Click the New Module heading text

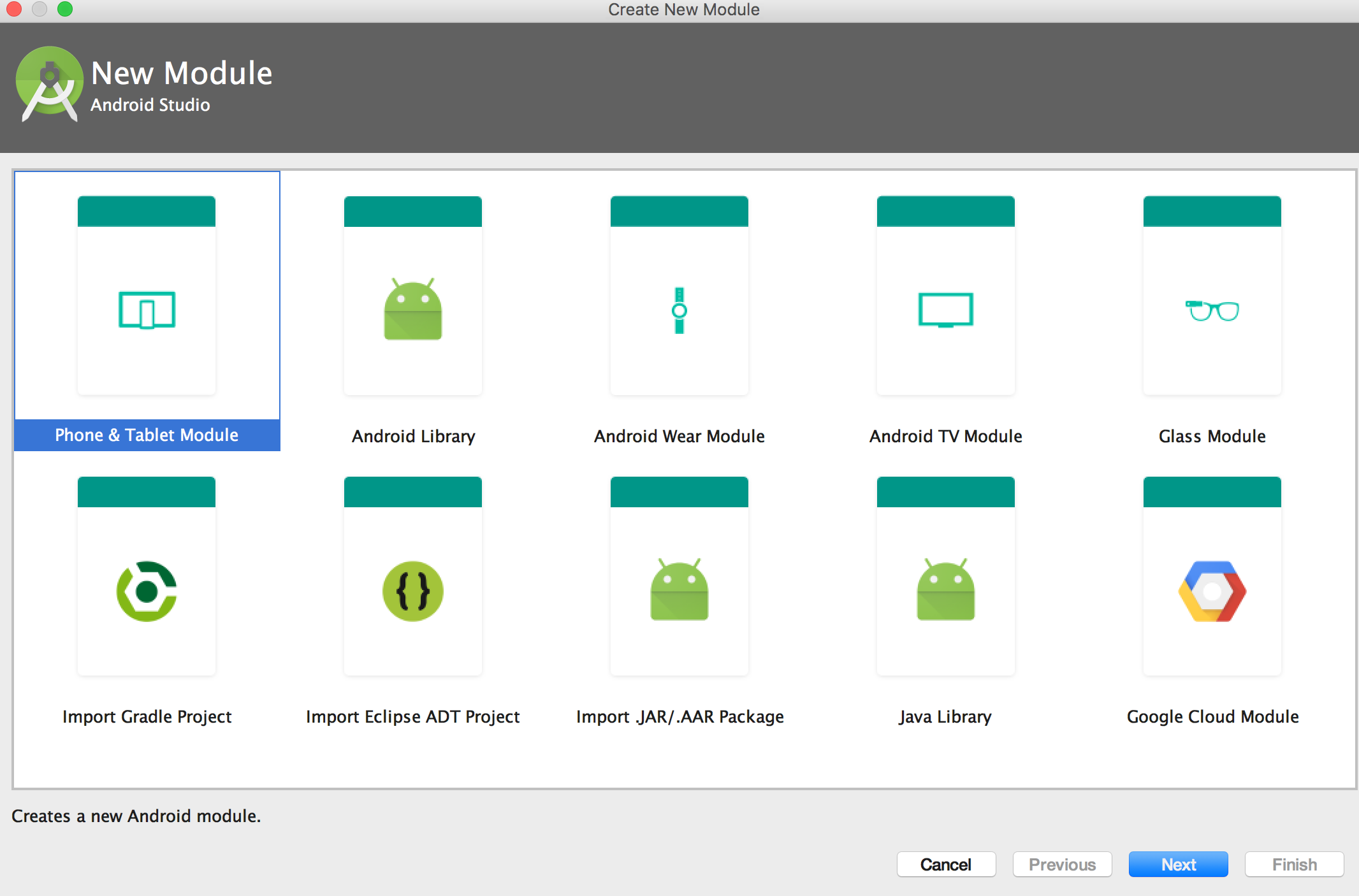(x=182, y=73)
